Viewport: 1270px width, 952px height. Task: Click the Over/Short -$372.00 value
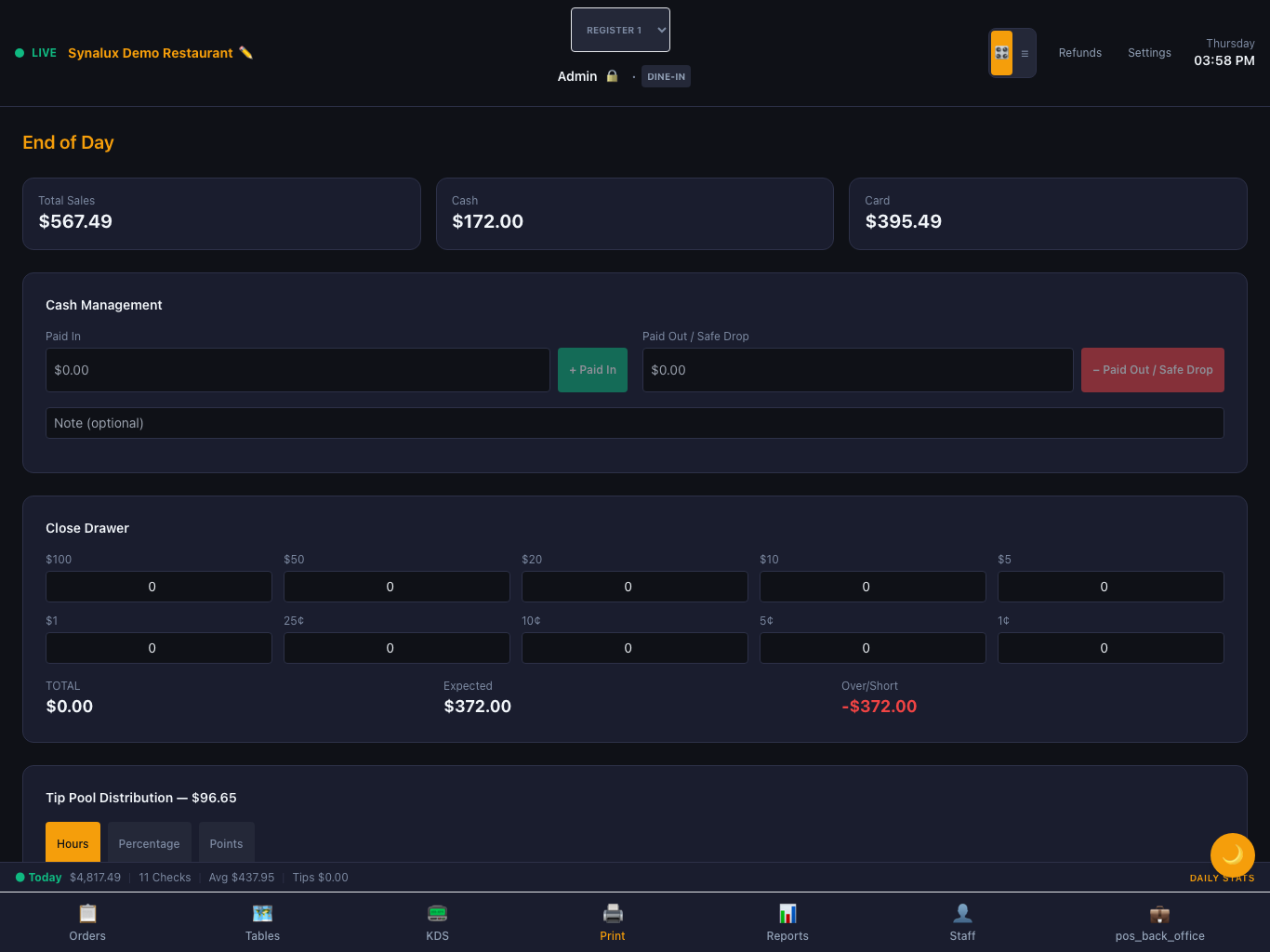[x=879, y=707]
